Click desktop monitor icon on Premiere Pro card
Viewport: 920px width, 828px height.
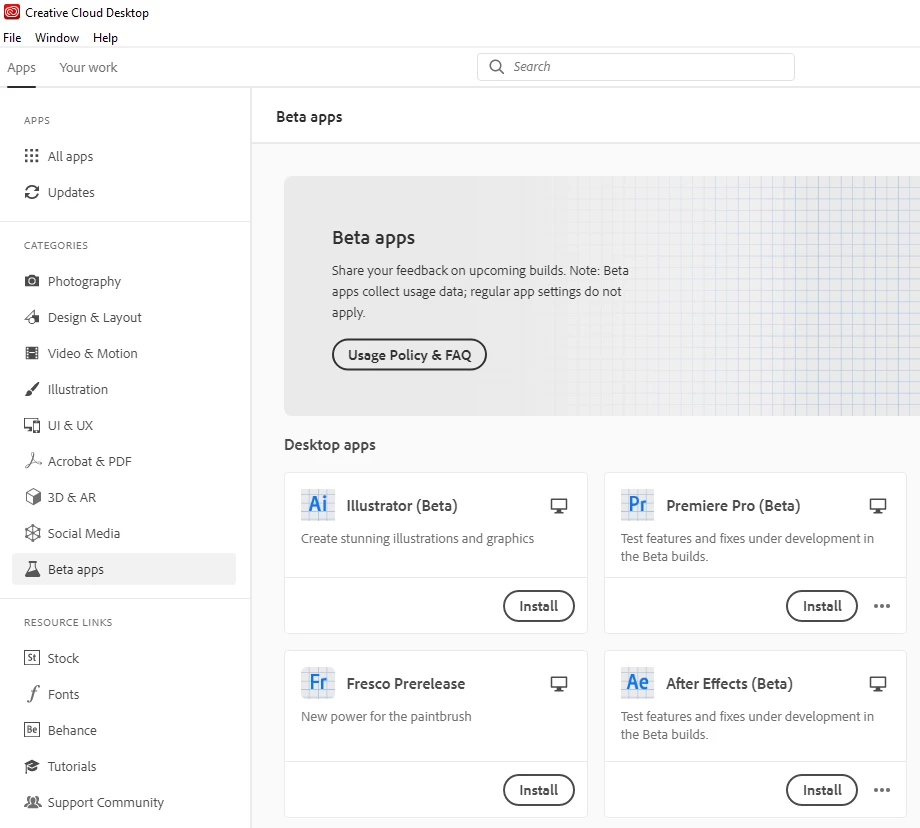[x=878, y=506]
